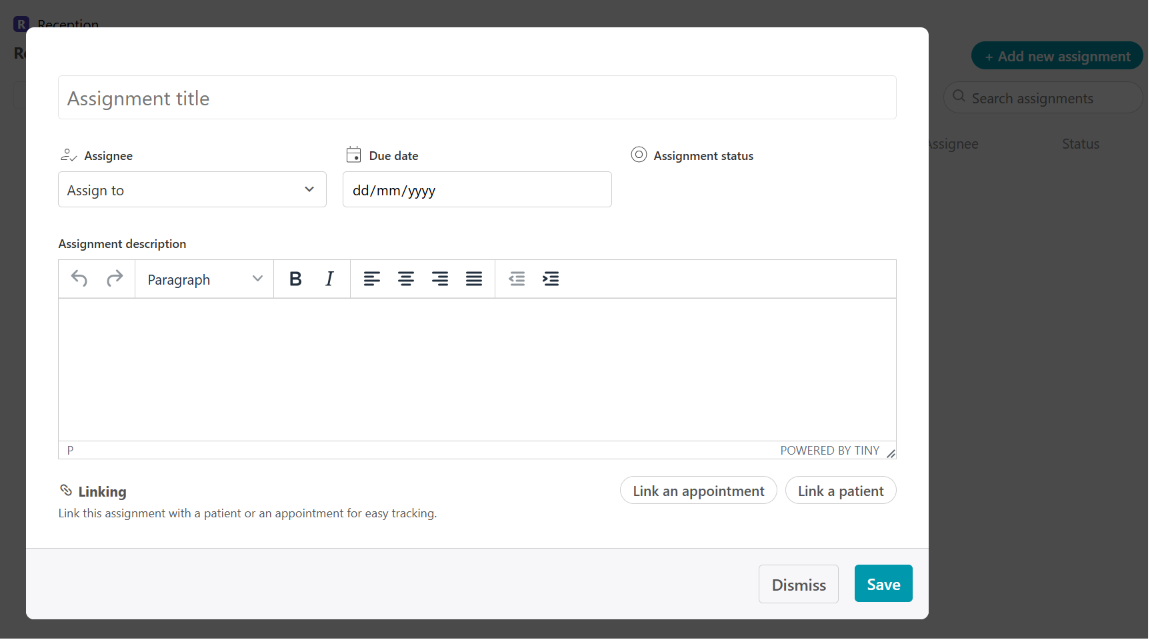Click Link a patient button

pos(840,491)
